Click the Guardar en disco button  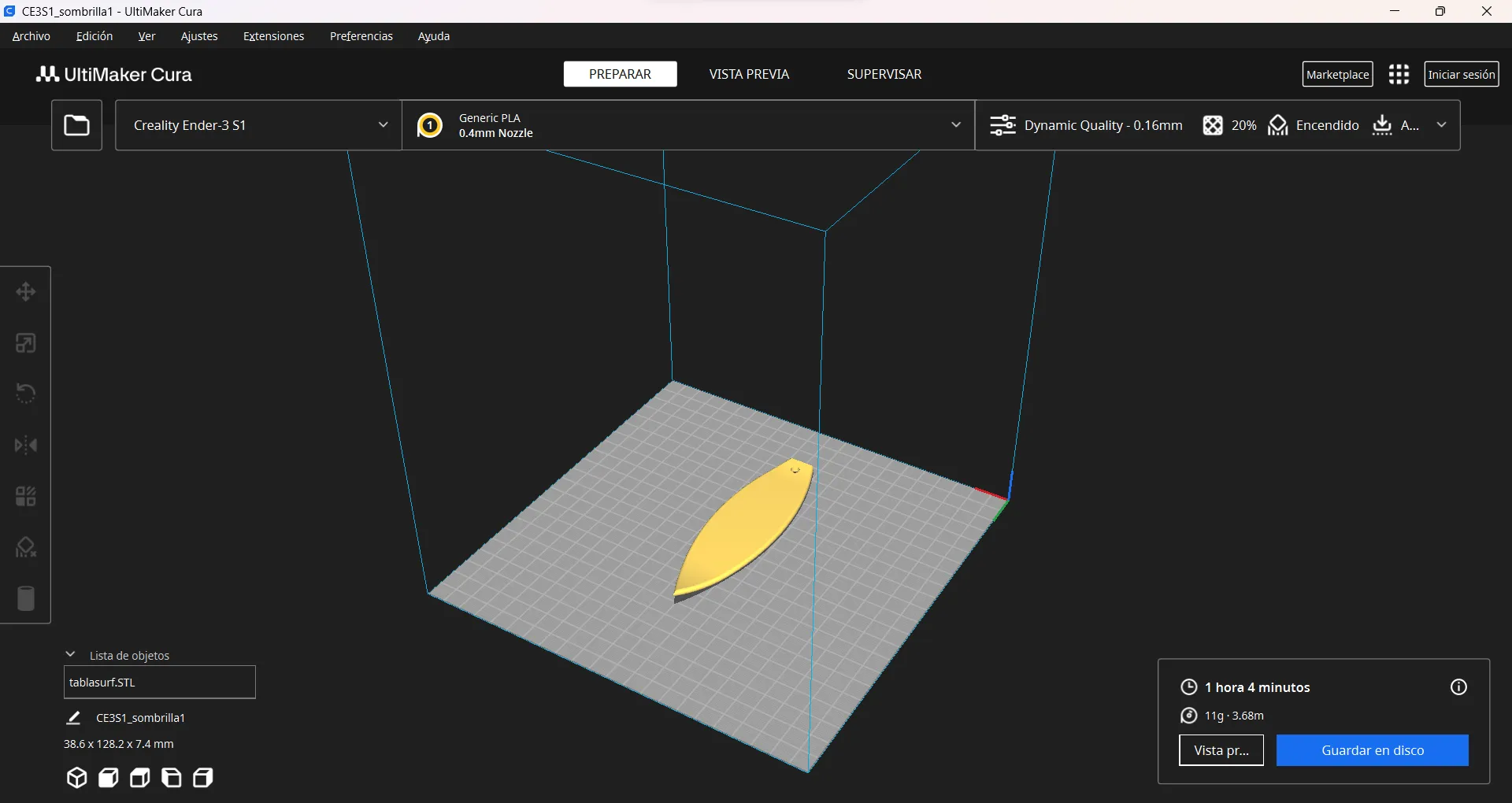pyautogui.click(x=1372, y=750)
